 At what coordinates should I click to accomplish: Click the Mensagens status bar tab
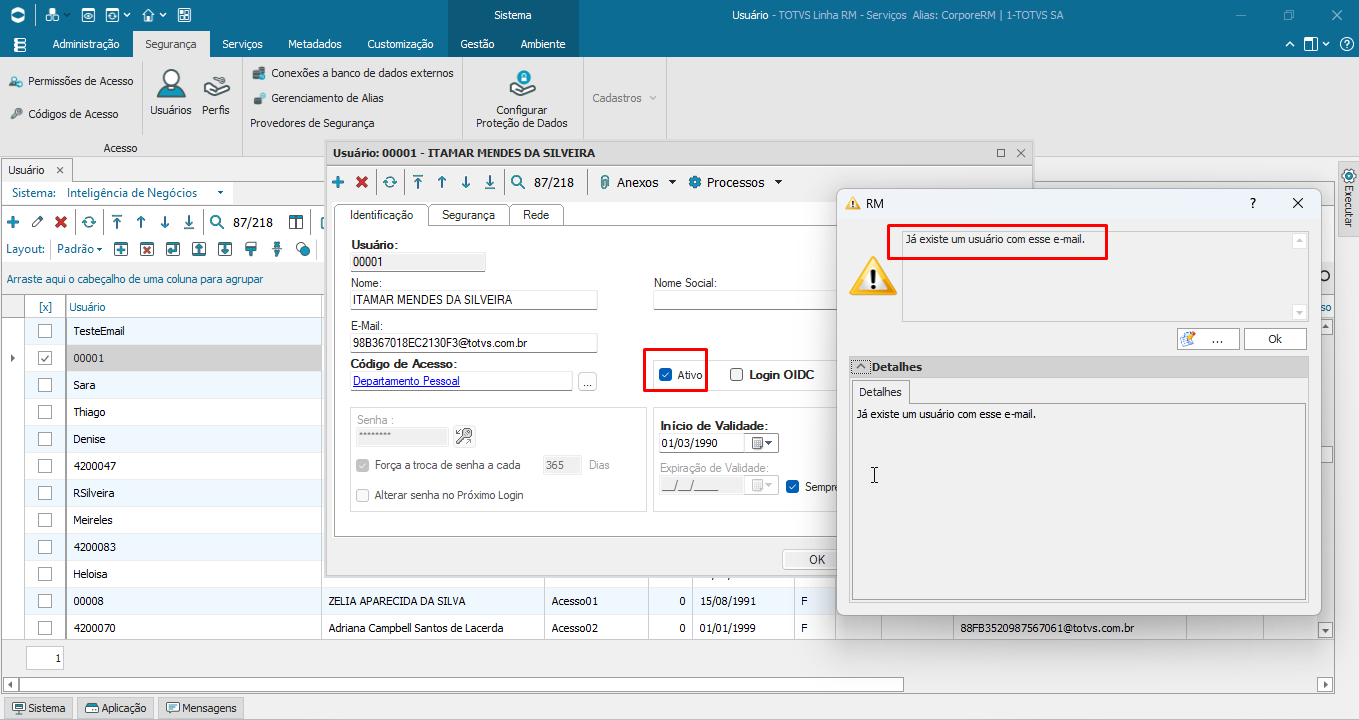[201, 708]
